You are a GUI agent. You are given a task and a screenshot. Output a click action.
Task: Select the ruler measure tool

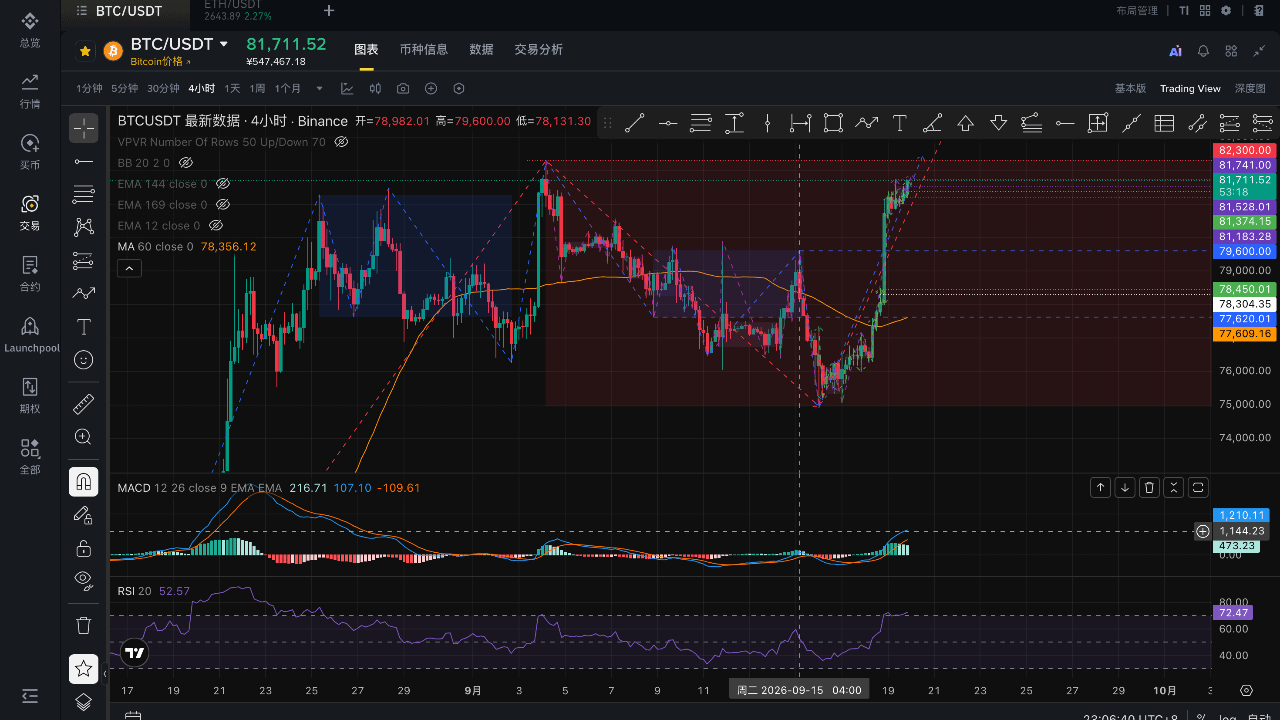click(x=84, y=404)
